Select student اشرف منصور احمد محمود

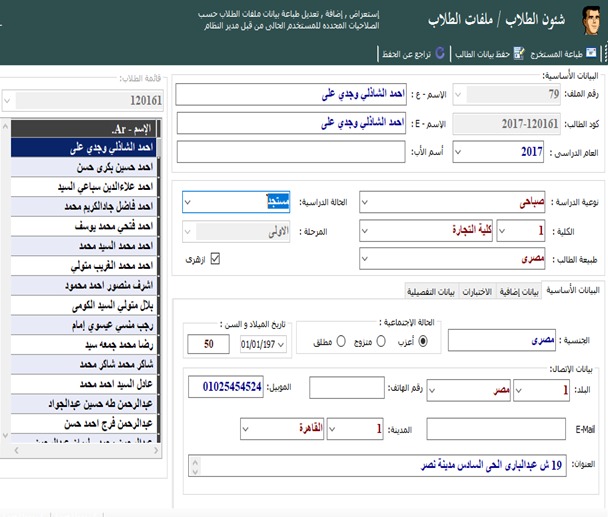pyautogui.click(x=84, y=285)
